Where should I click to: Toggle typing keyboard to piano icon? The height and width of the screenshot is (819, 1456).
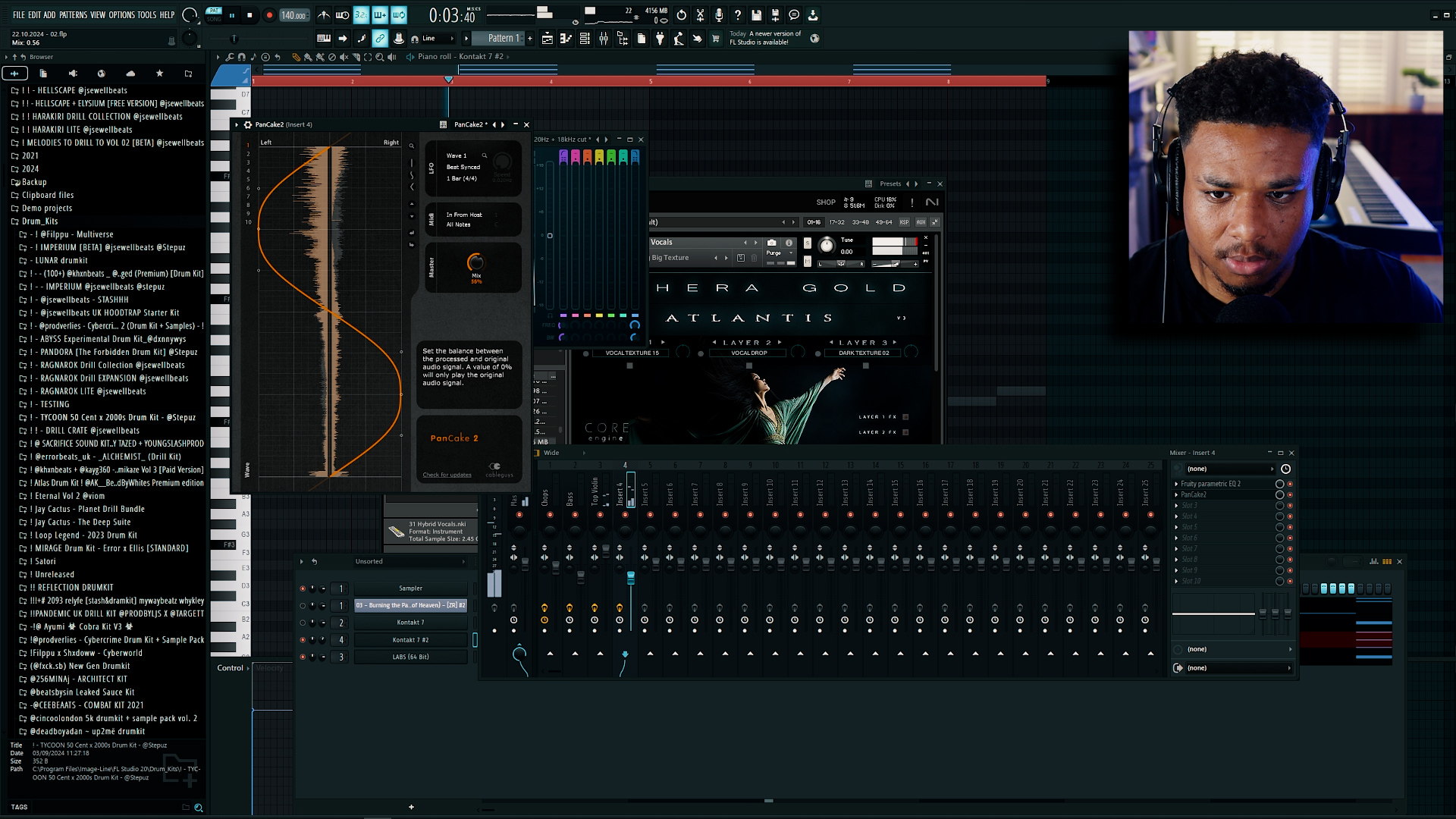pyautogui.click(x=324, y=39)
